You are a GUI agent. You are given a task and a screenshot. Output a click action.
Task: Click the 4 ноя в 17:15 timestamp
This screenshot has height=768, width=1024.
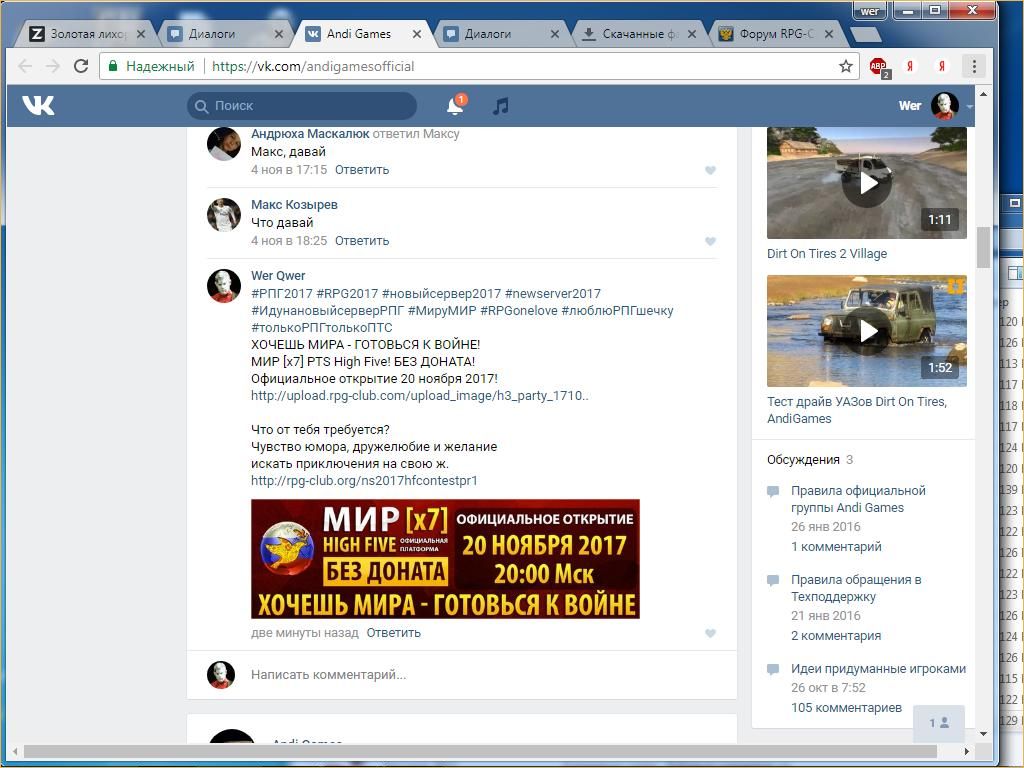pyautogui.click(x=289, y=170)
